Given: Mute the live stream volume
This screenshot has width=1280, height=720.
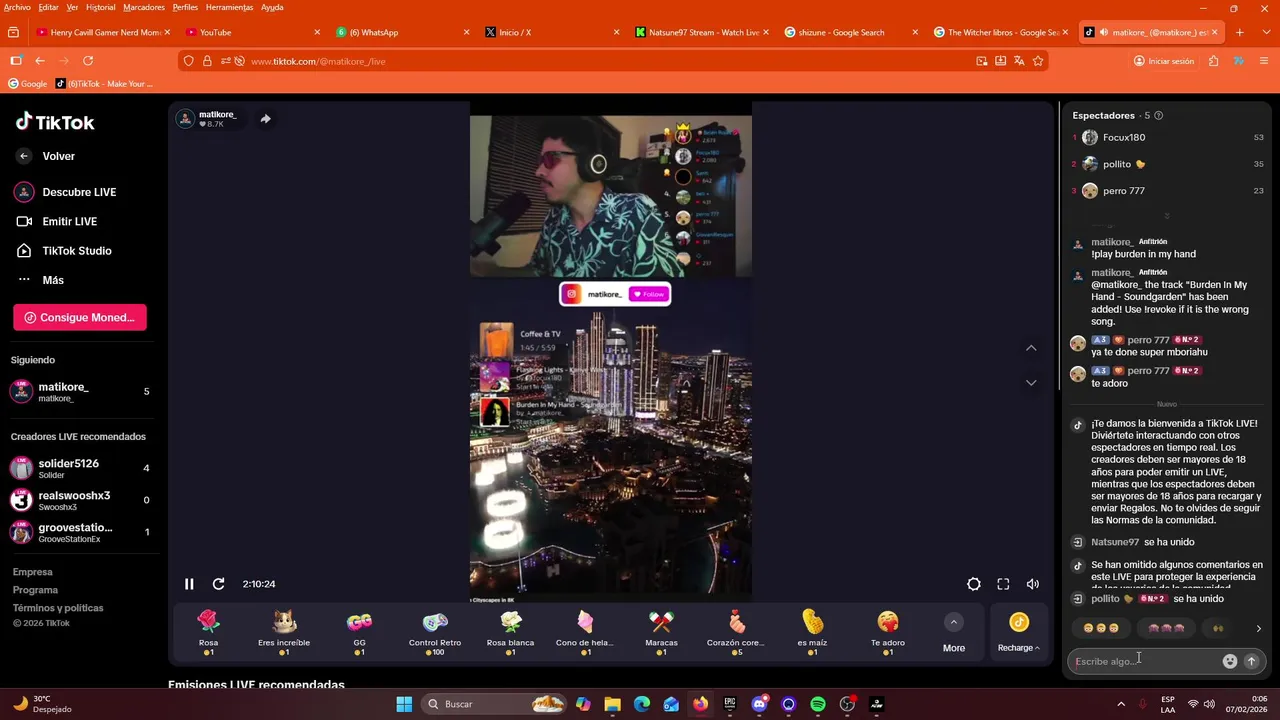Looking at the screenshot, I should (x=1033, y=584).
